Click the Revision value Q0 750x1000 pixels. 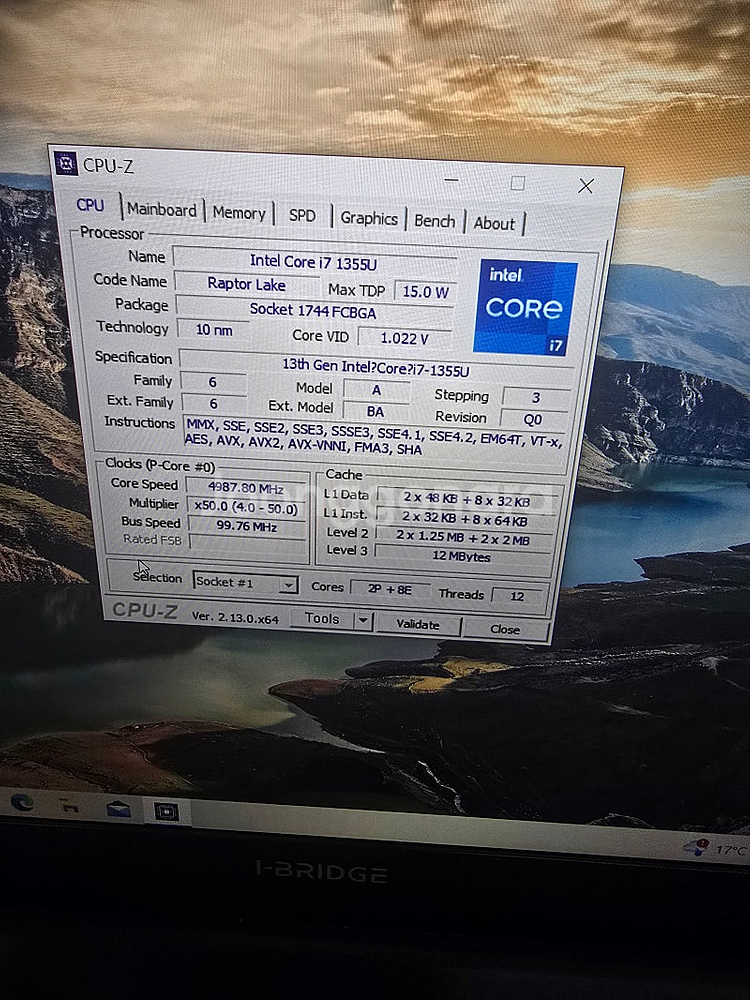pos(534,419)
